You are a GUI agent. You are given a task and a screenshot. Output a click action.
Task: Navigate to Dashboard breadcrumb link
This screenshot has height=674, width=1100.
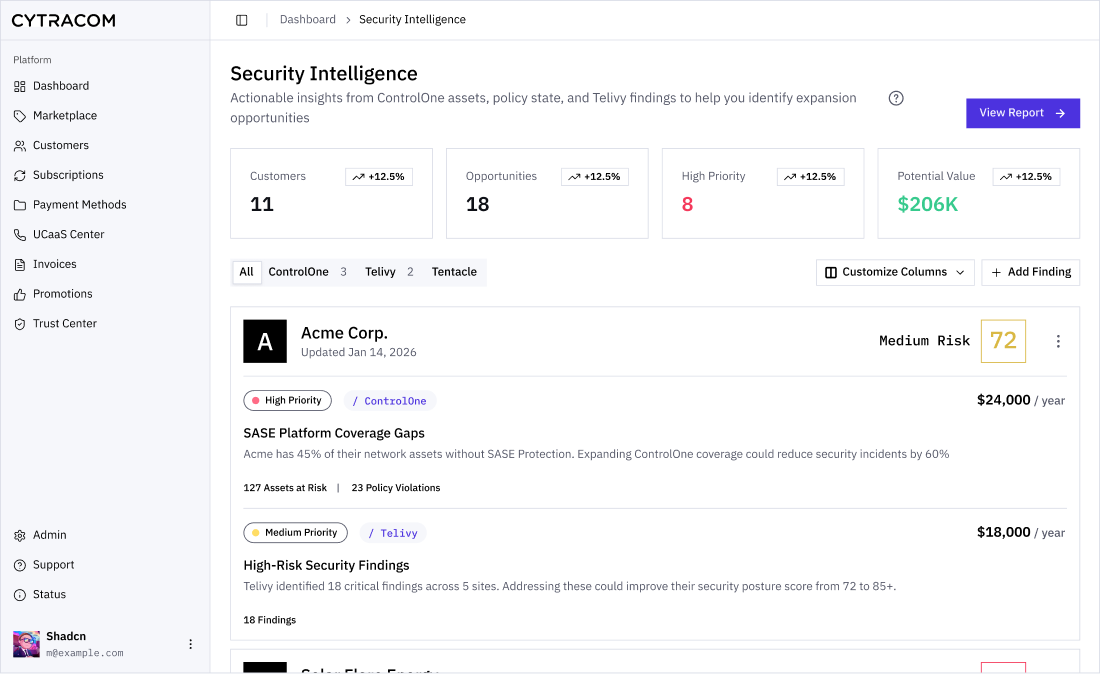pos(307,20)
